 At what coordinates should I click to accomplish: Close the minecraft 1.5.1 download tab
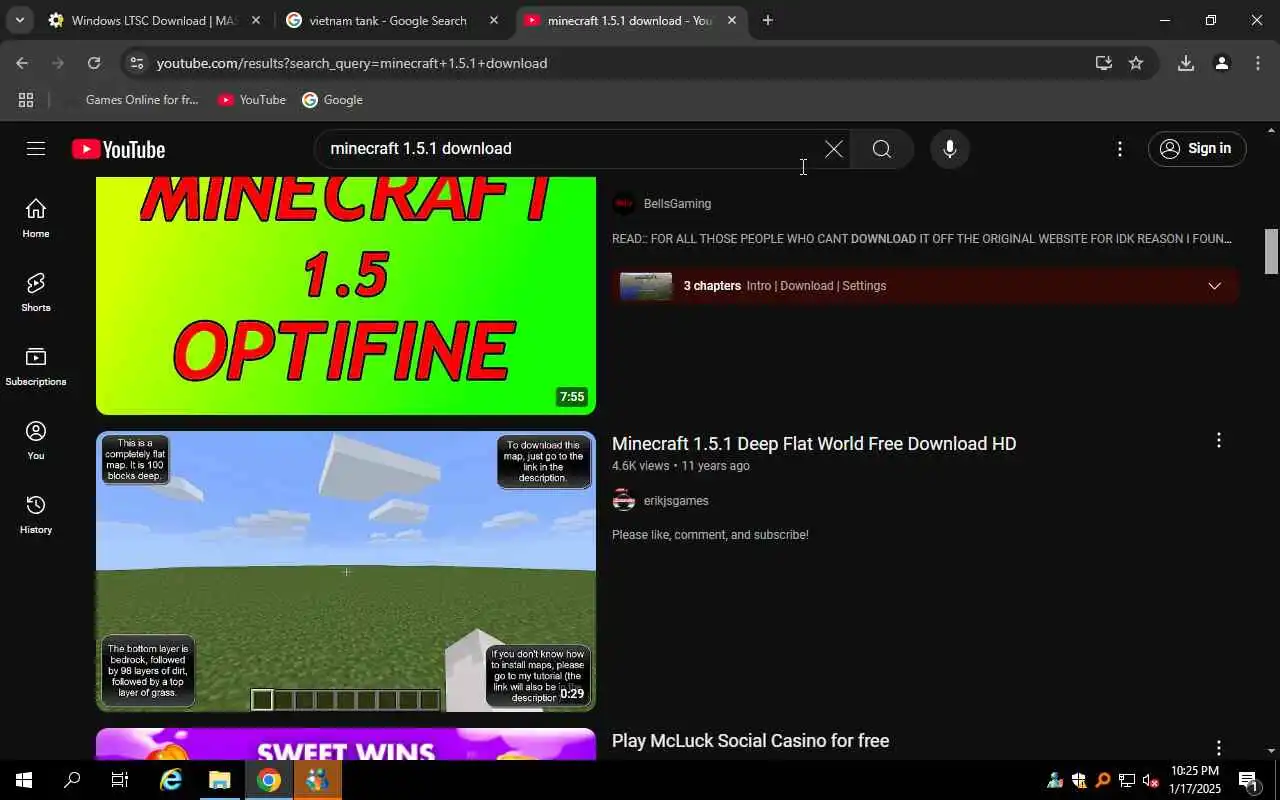click(x=732, y=20)
